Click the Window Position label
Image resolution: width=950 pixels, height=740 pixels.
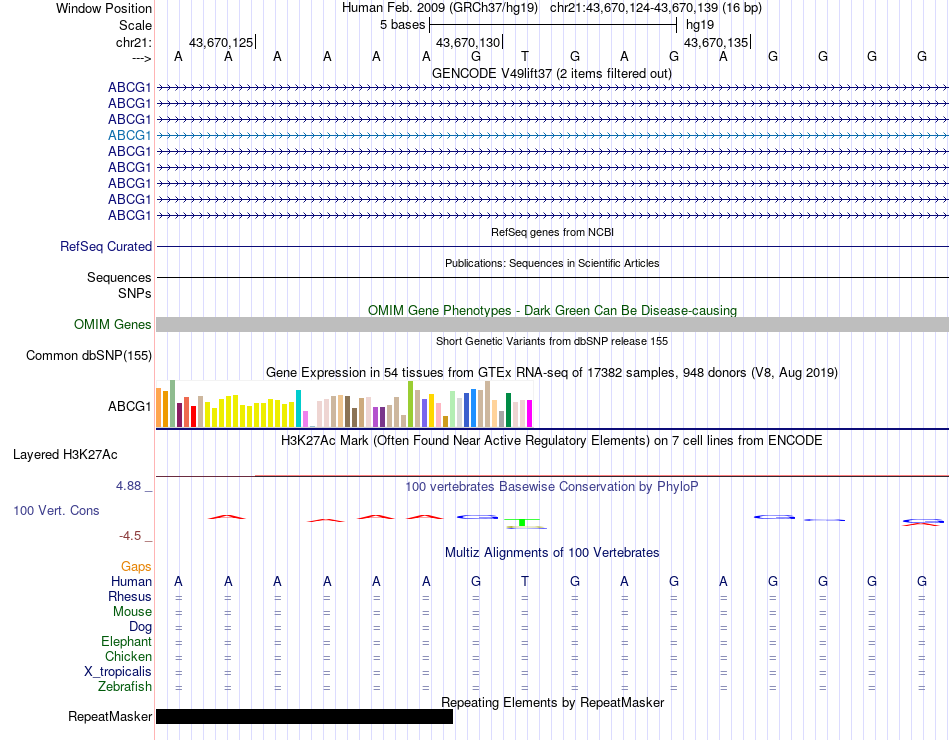(x=104, y=8)
